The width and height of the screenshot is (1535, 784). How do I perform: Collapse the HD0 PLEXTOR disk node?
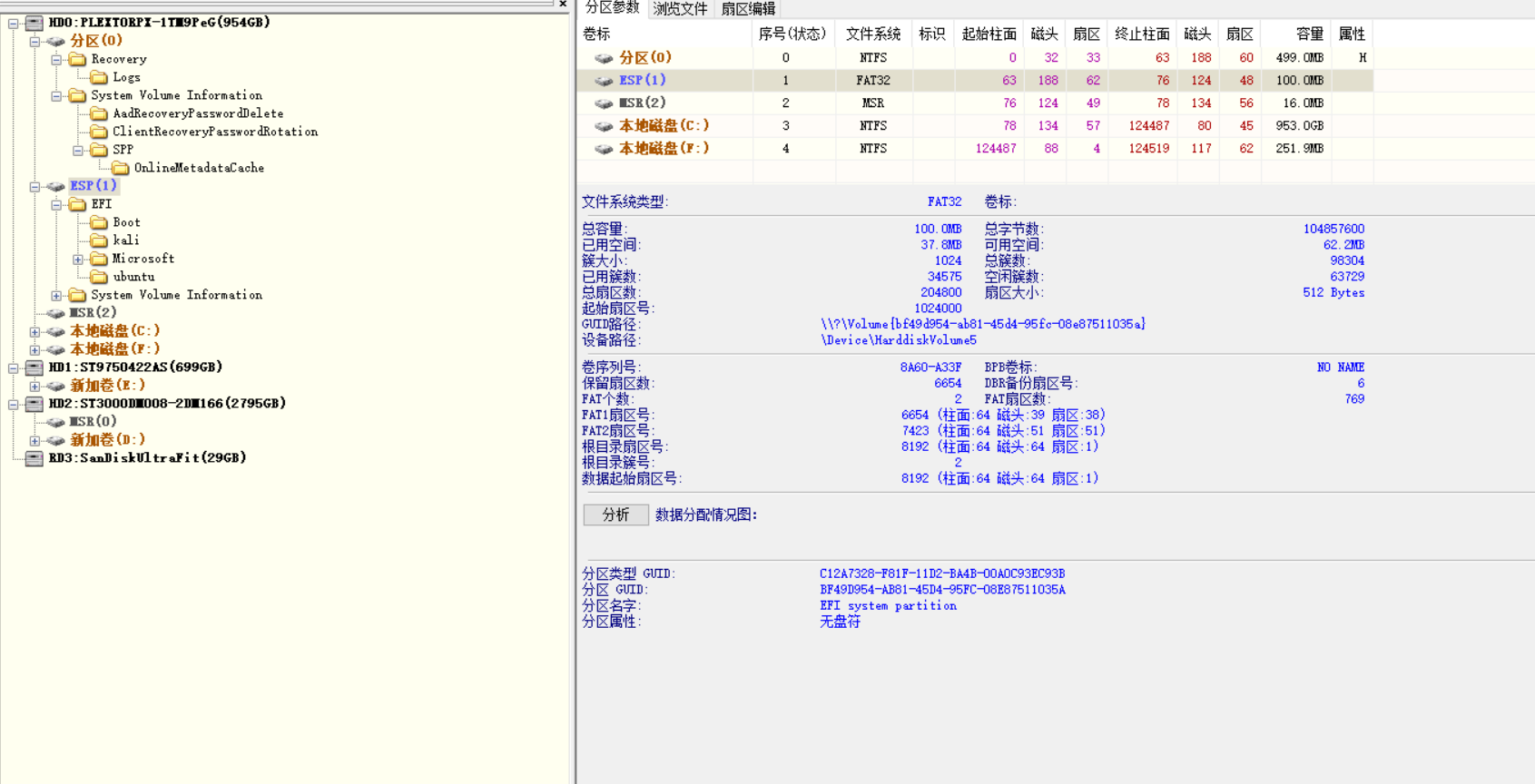(x=13, y=23)
